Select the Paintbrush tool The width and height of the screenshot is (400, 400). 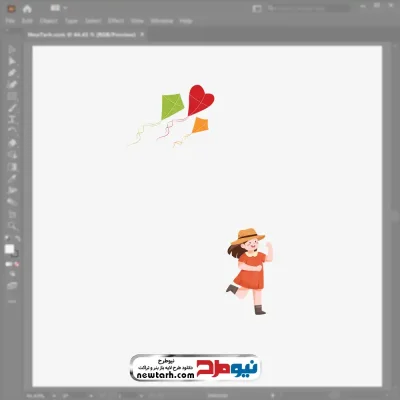pos(12,108)
